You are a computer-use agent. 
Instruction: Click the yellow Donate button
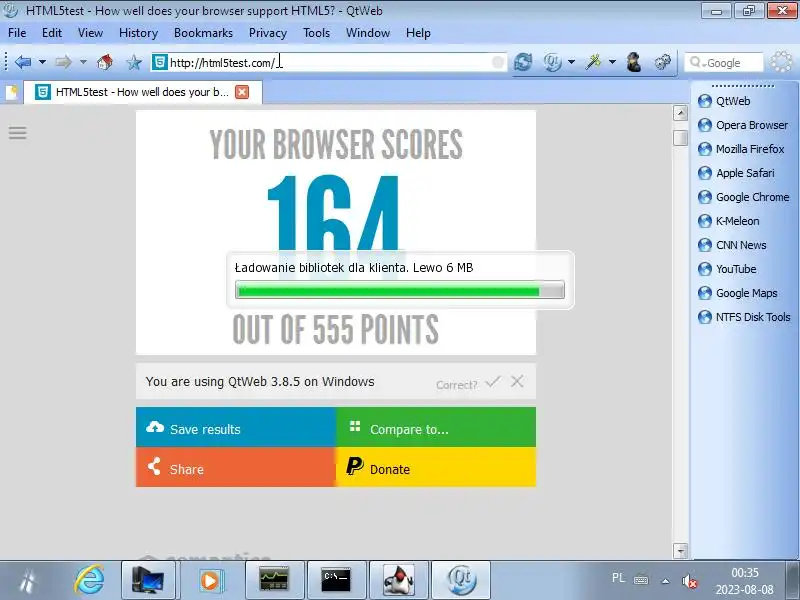point(436,467)
